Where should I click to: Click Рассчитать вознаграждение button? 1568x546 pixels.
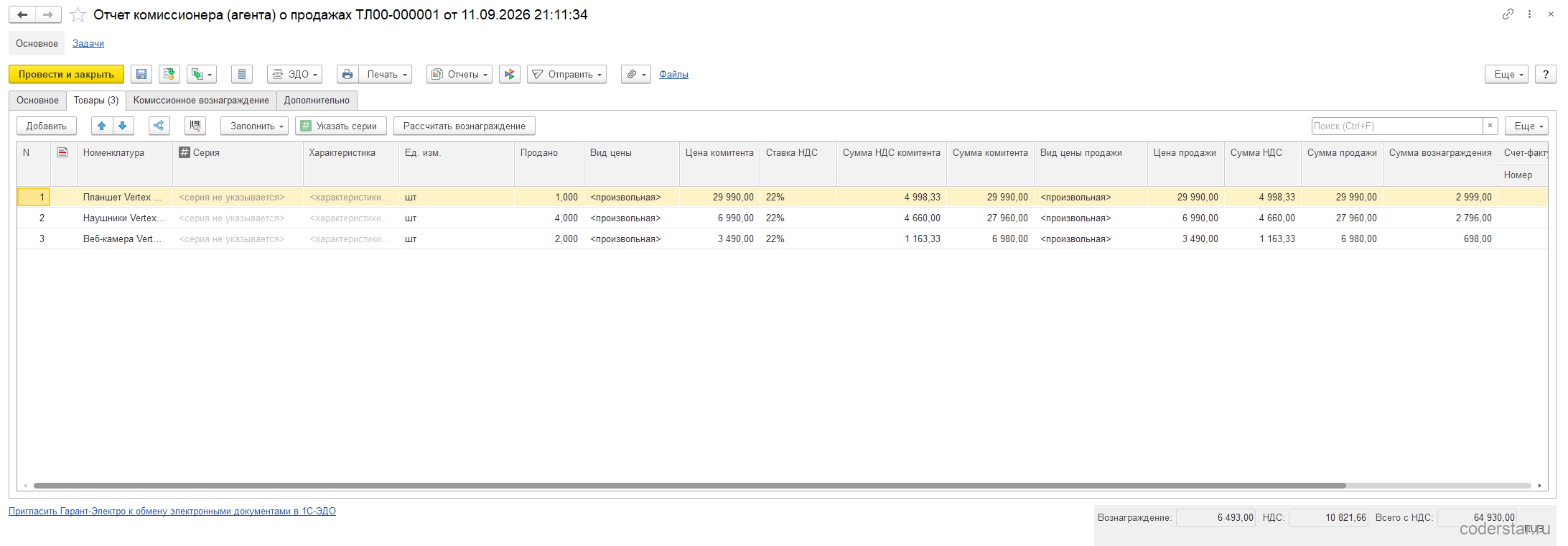tap(465, 126)
